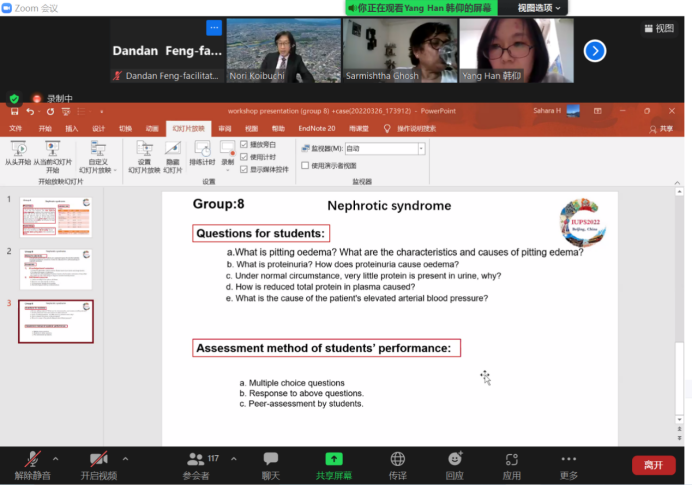Open the participants panel
Image resolution: width=693 pixels, height=486 pixels.
(195, 460)
